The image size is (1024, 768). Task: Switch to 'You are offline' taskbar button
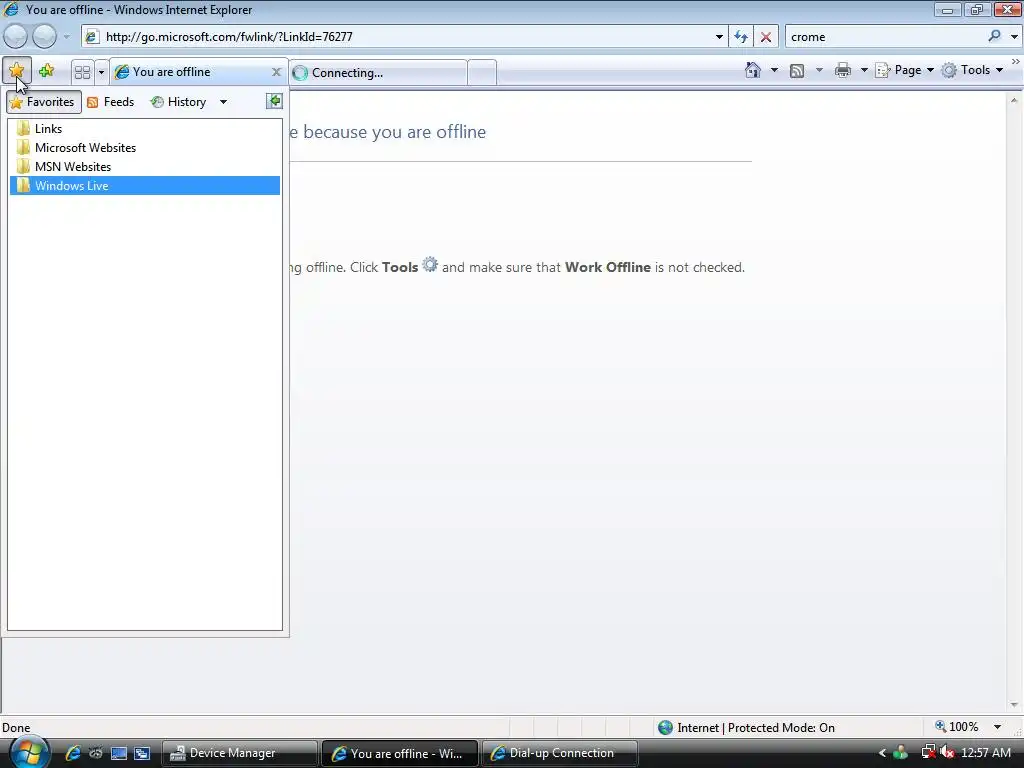[x=399, y=753]
